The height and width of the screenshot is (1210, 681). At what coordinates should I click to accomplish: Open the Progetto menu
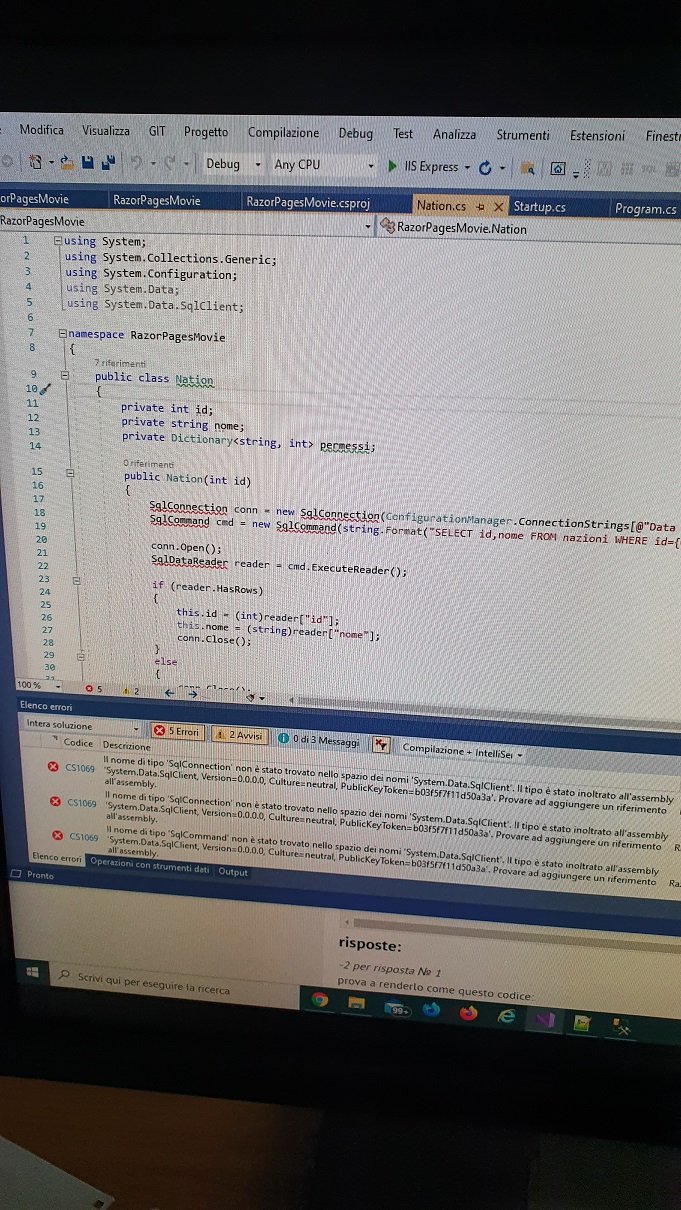(x=206, y=132)
